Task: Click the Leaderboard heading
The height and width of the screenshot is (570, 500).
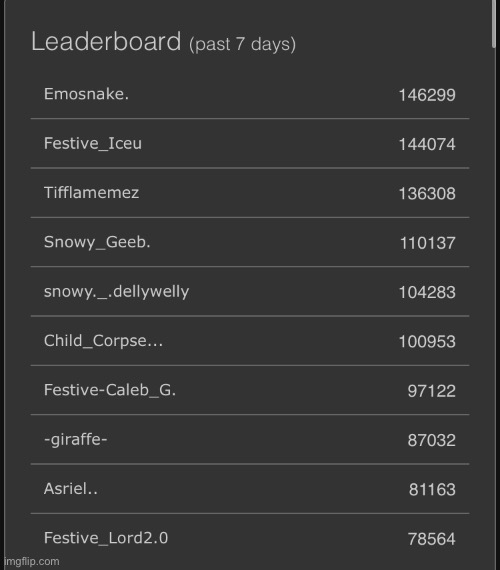Action: 106,41
